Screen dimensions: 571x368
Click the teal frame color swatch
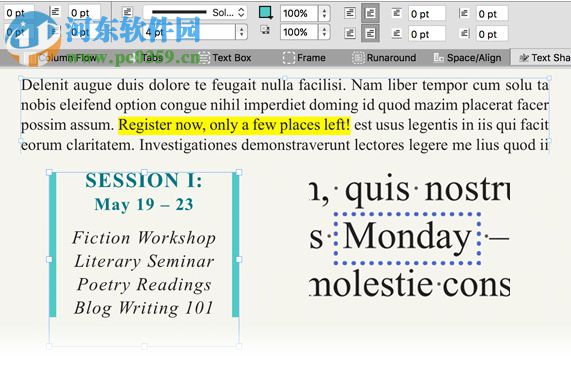(265, 13)
